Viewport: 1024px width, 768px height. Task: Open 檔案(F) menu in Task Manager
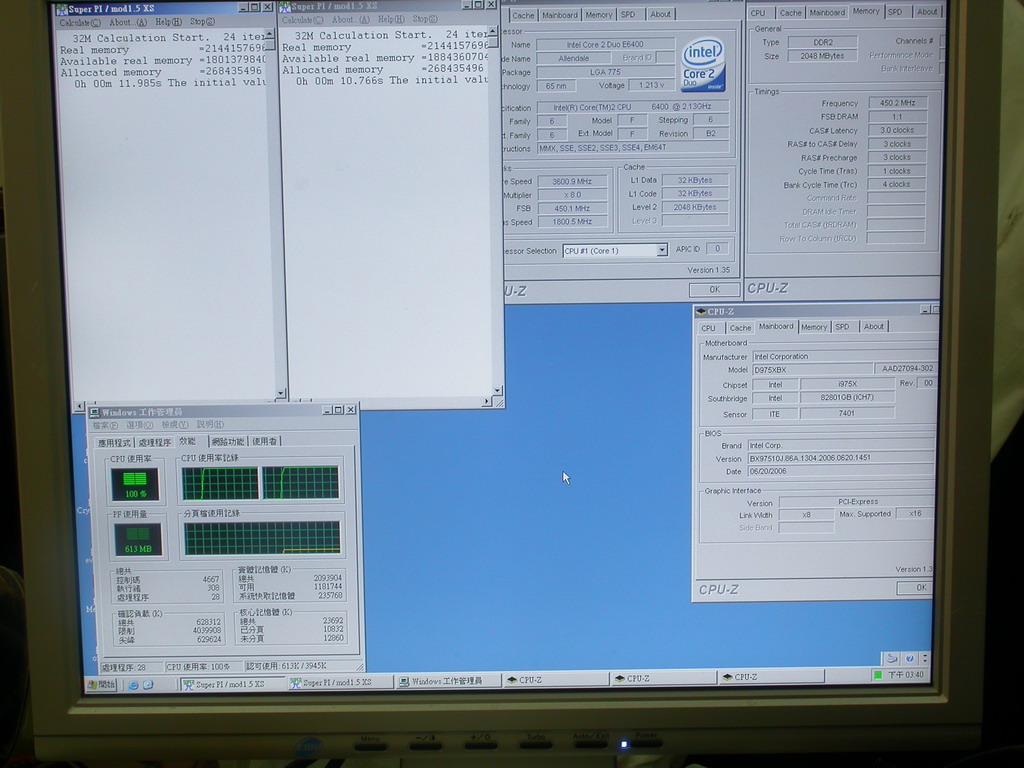click(x=105, y=426)
